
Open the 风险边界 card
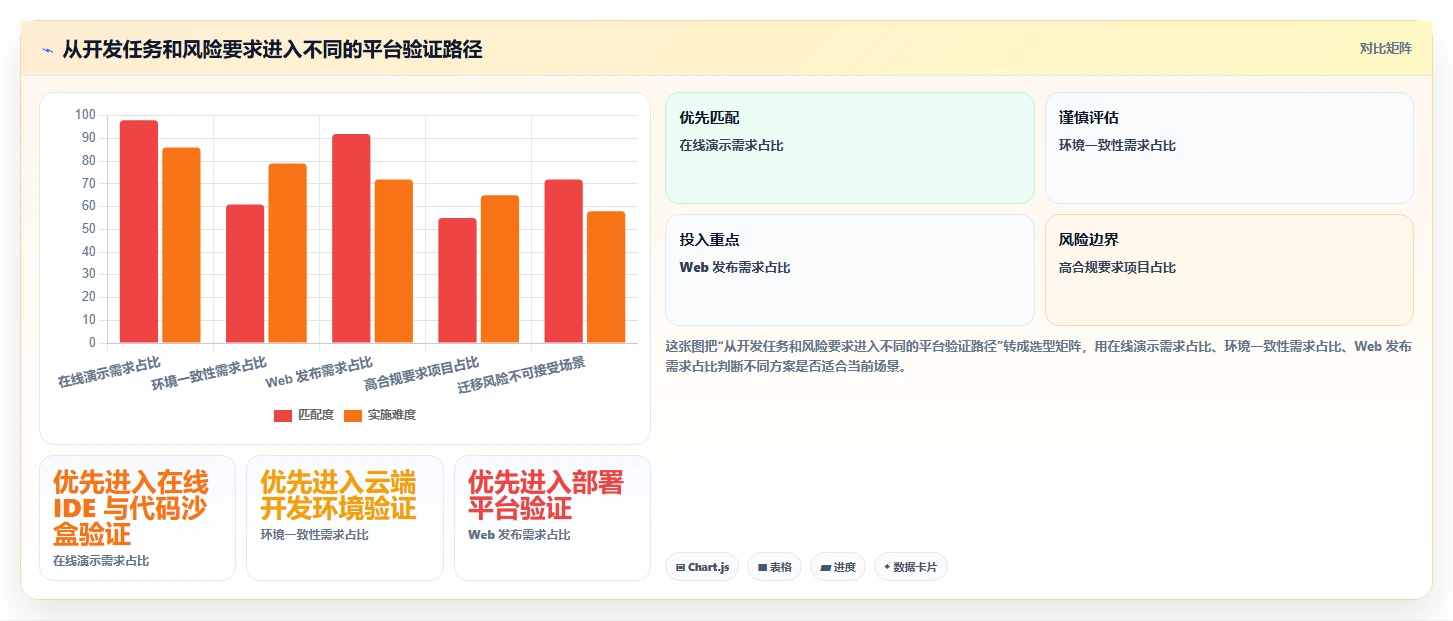pyautogui.click(x=1229, y=270)
